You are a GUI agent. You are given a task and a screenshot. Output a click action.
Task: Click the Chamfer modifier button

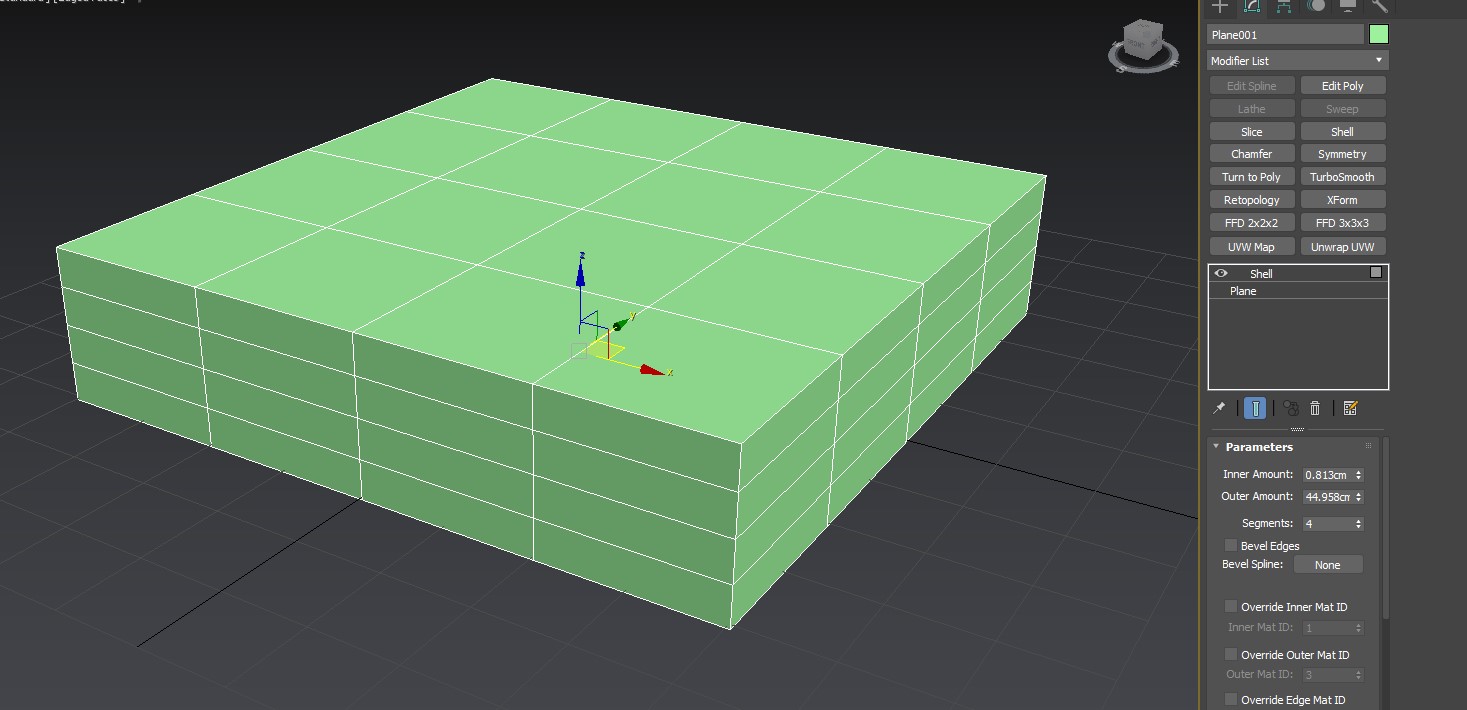click(1252, 154)
